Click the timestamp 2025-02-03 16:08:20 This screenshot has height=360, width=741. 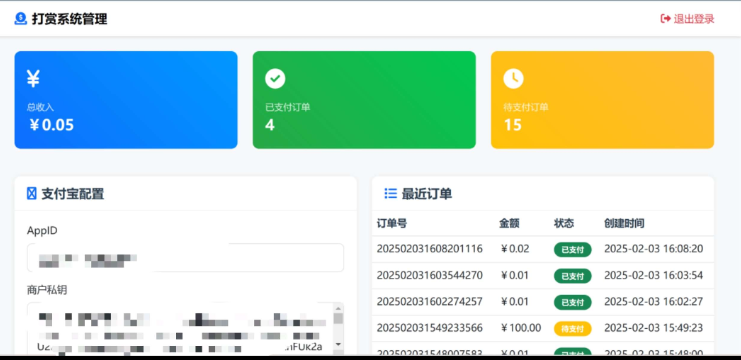654,249
